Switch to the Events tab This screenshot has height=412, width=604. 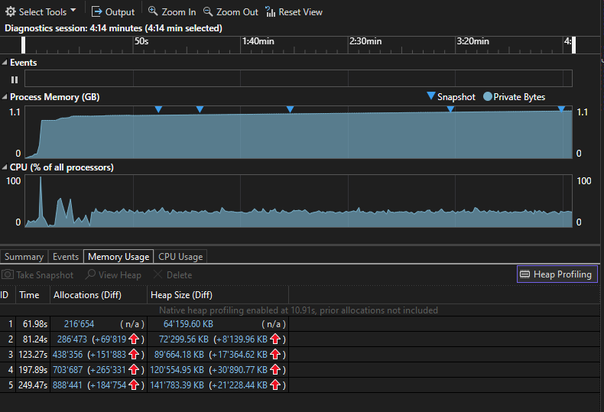coord(65,257)
